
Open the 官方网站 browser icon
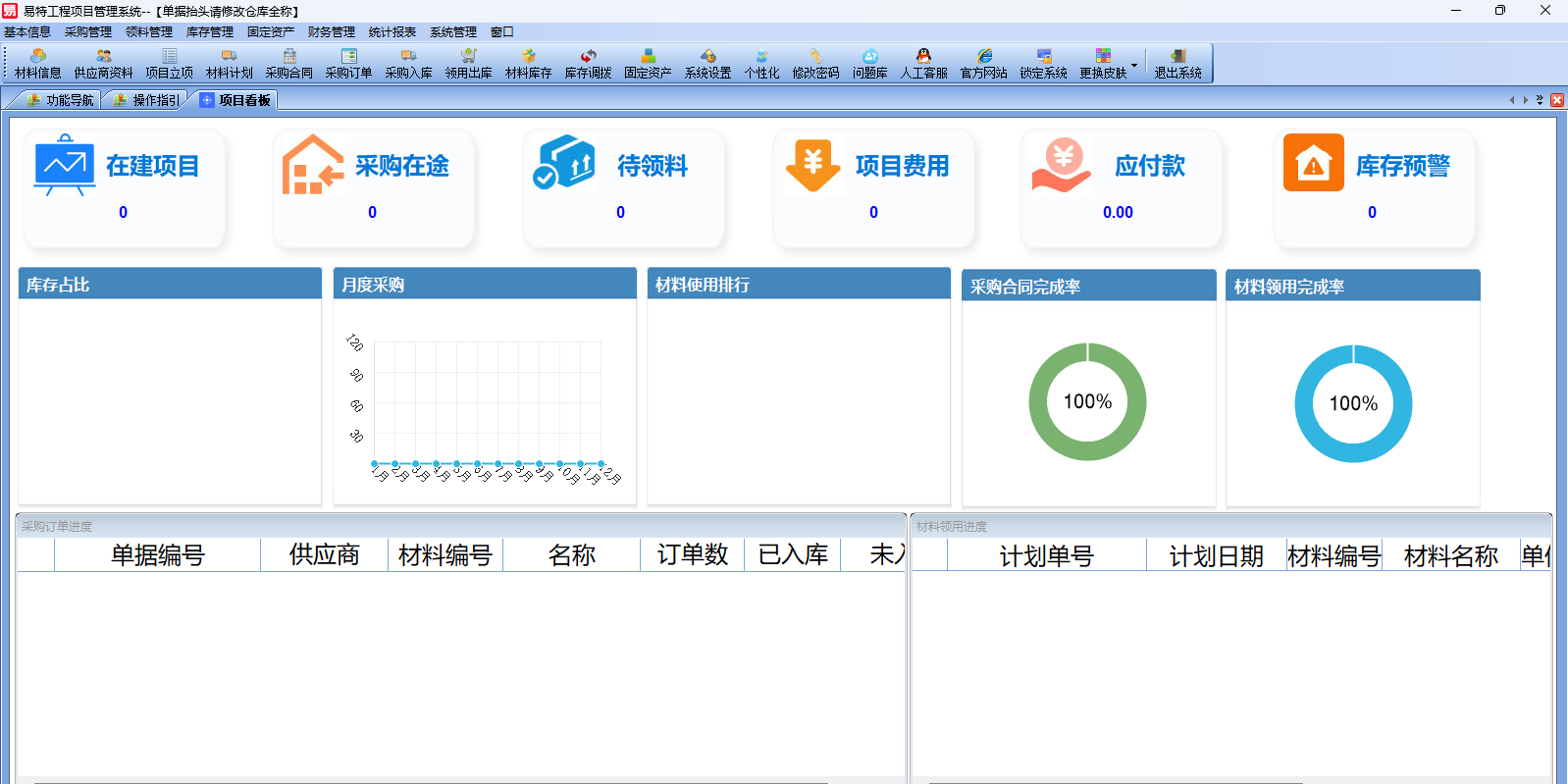click(983, 64)
